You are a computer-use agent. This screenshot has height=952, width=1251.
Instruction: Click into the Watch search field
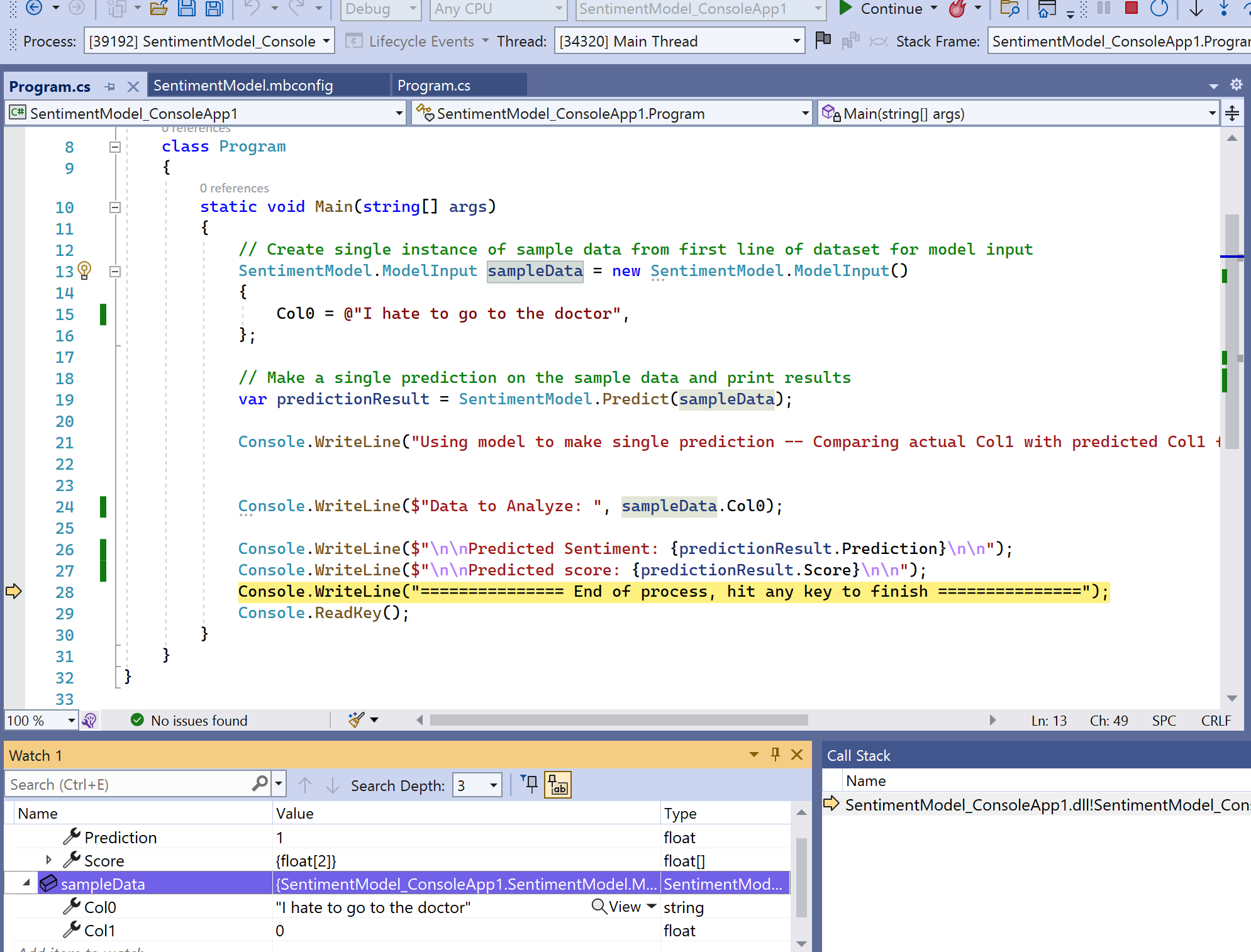tap(129, 784)
